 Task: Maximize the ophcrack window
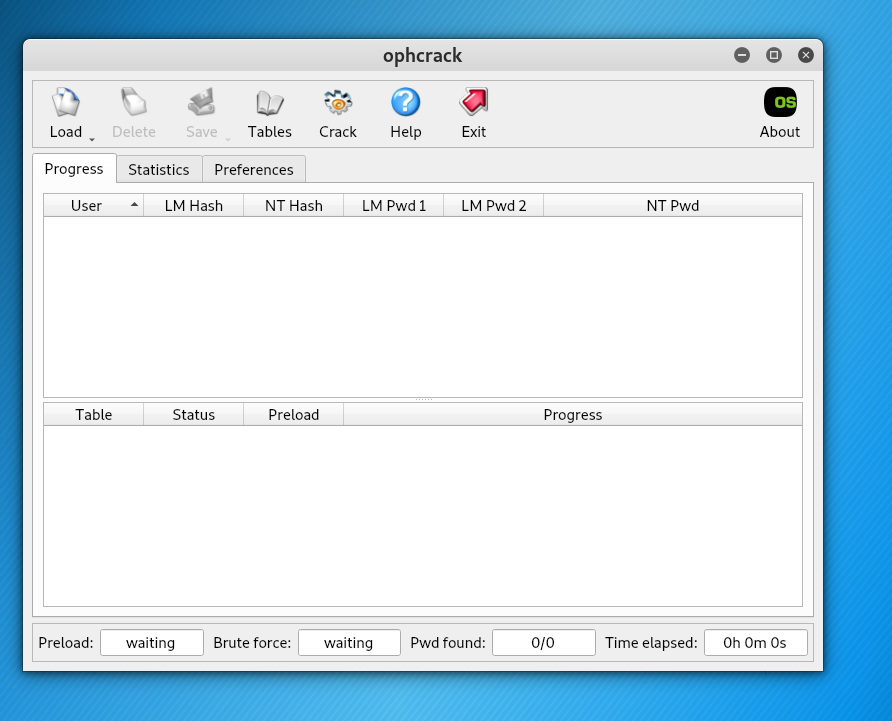(774, 55)
